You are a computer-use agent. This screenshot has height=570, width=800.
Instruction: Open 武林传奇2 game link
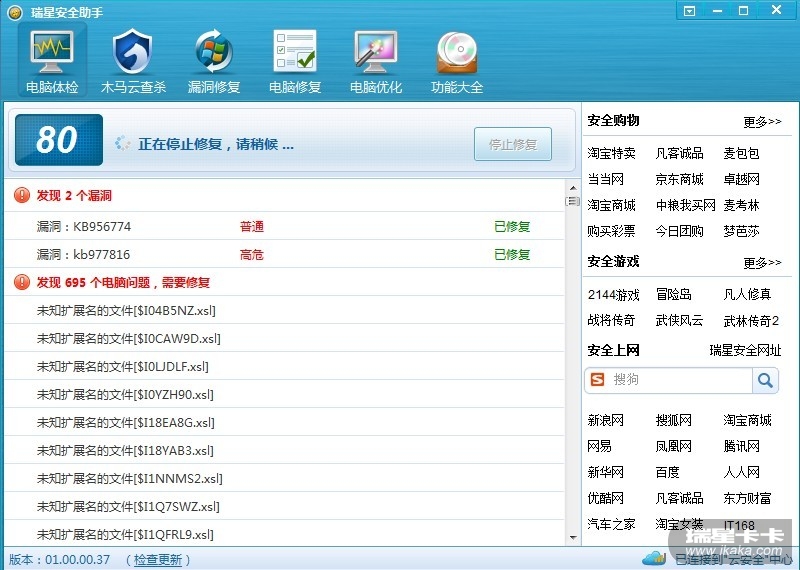pyautogui.click(x=751, y=321)
